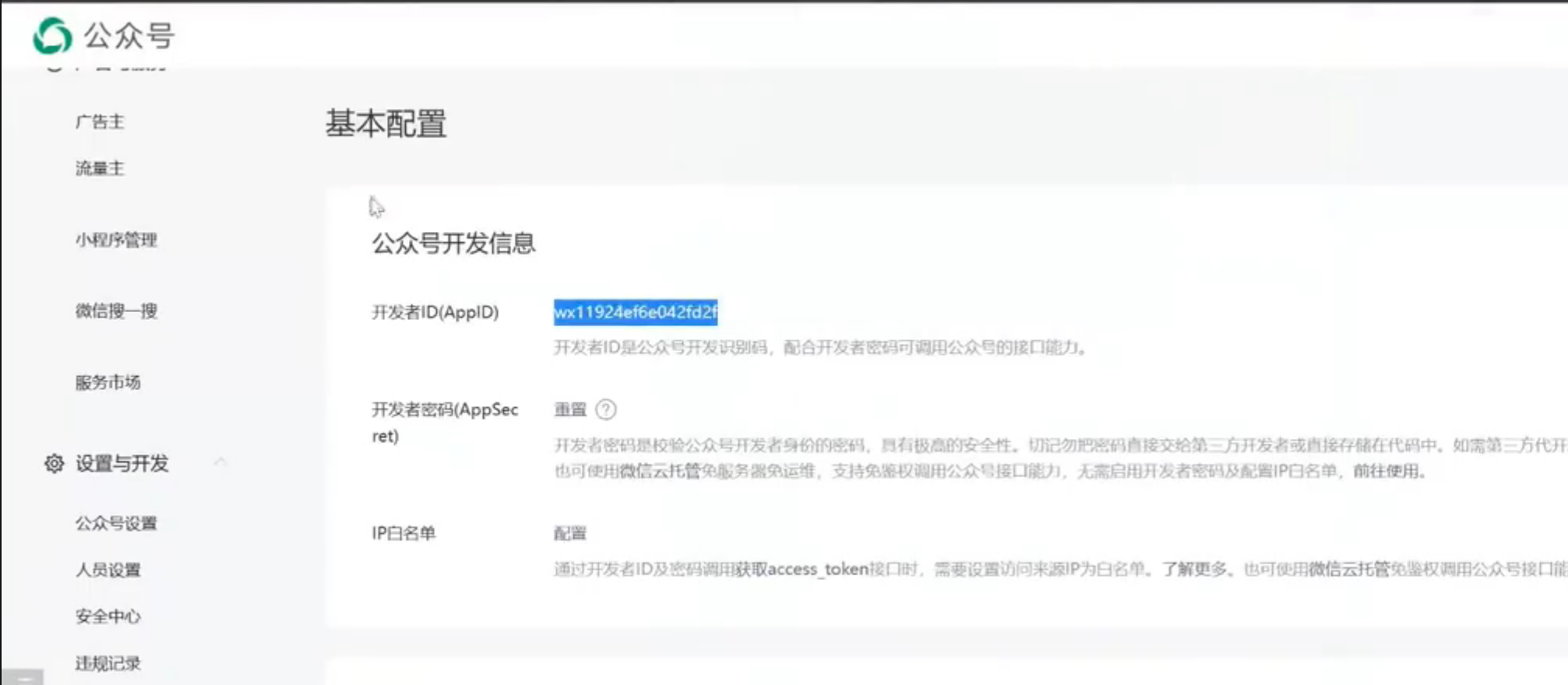The width and height of the screenshot is (1568, 685).
Task: Open 公众号设置 in the sidebar
Action: tap(116, 523)
